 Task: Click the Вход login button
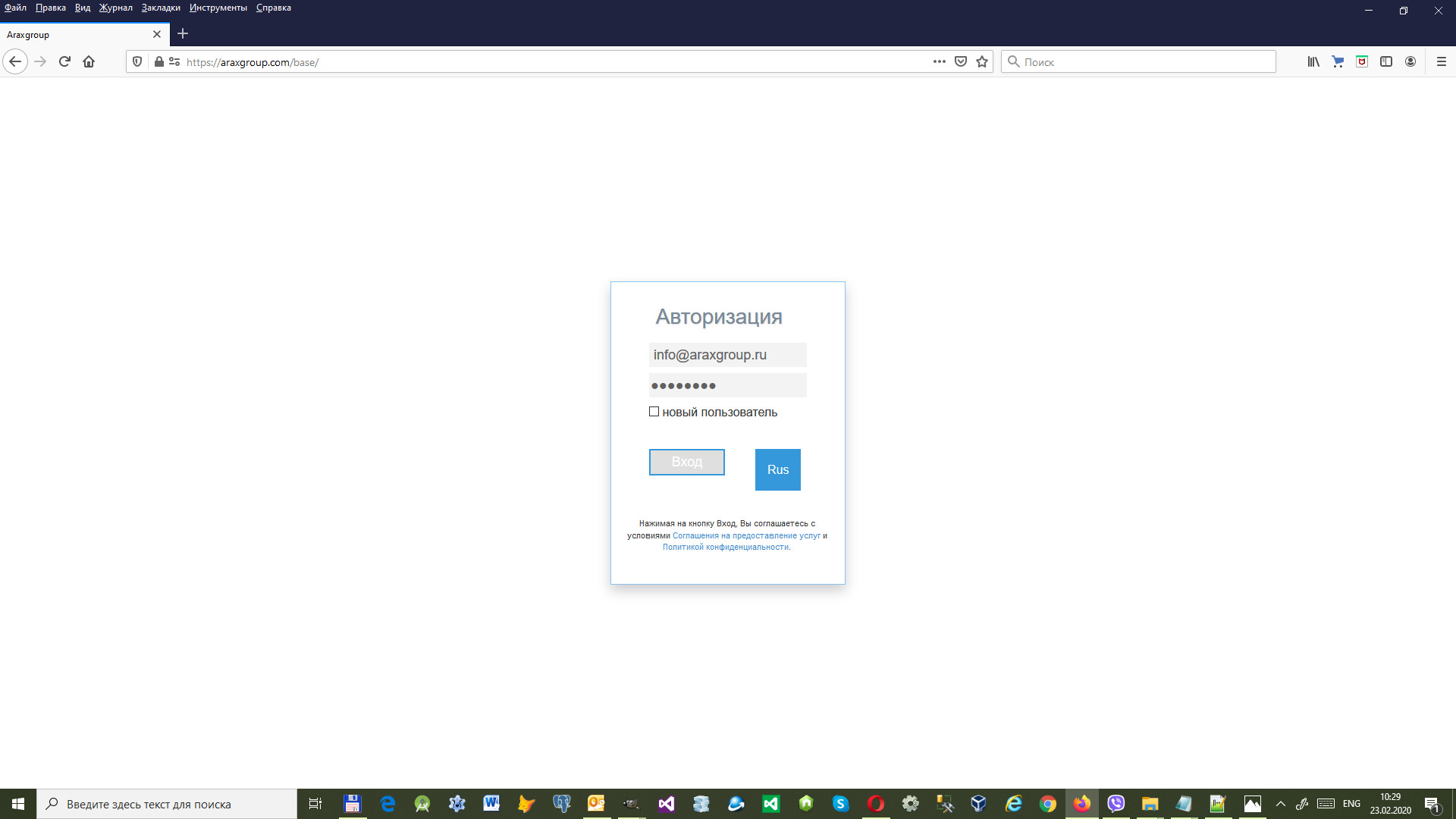pos(686,462)
